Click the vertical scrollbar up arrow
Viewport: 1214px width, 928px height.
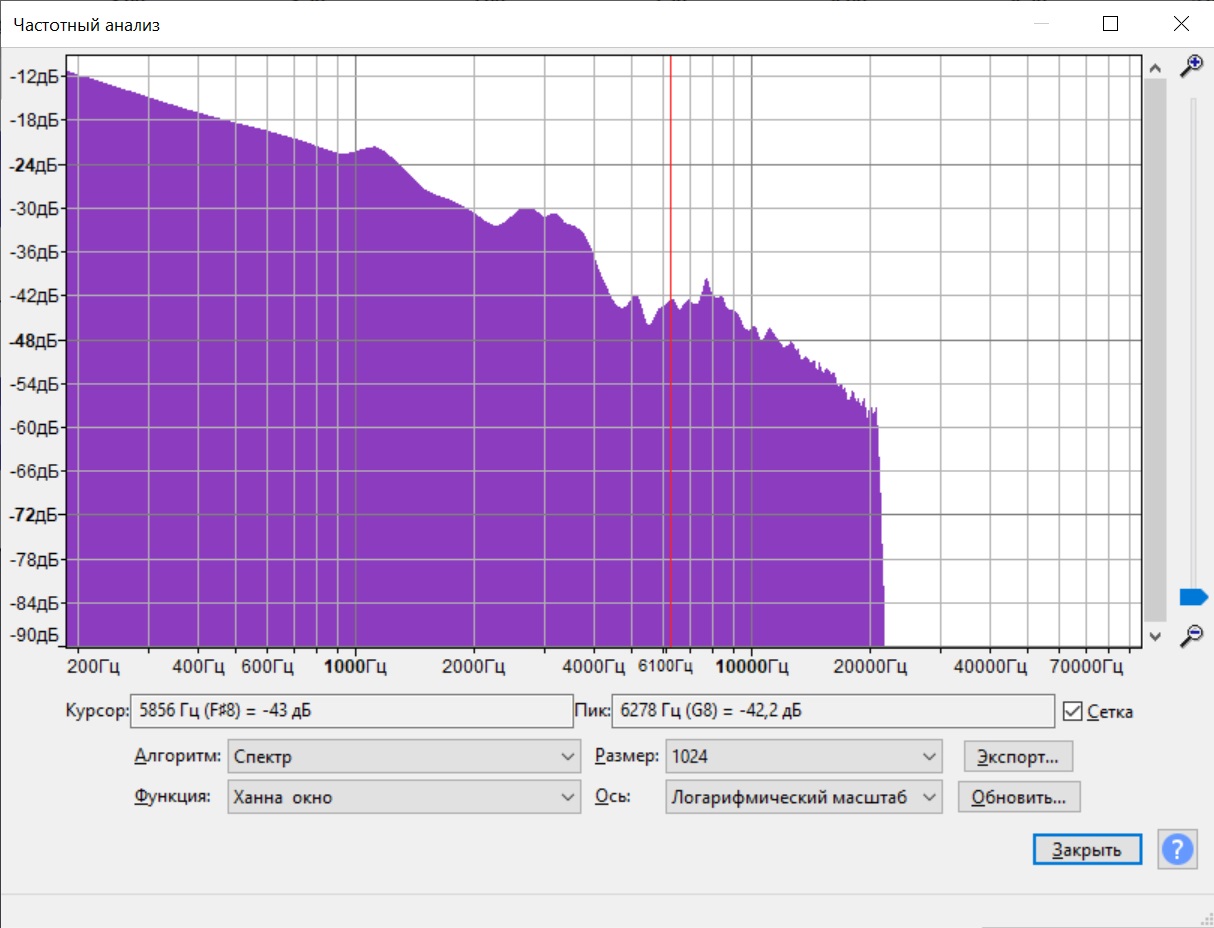[1154, 68]
